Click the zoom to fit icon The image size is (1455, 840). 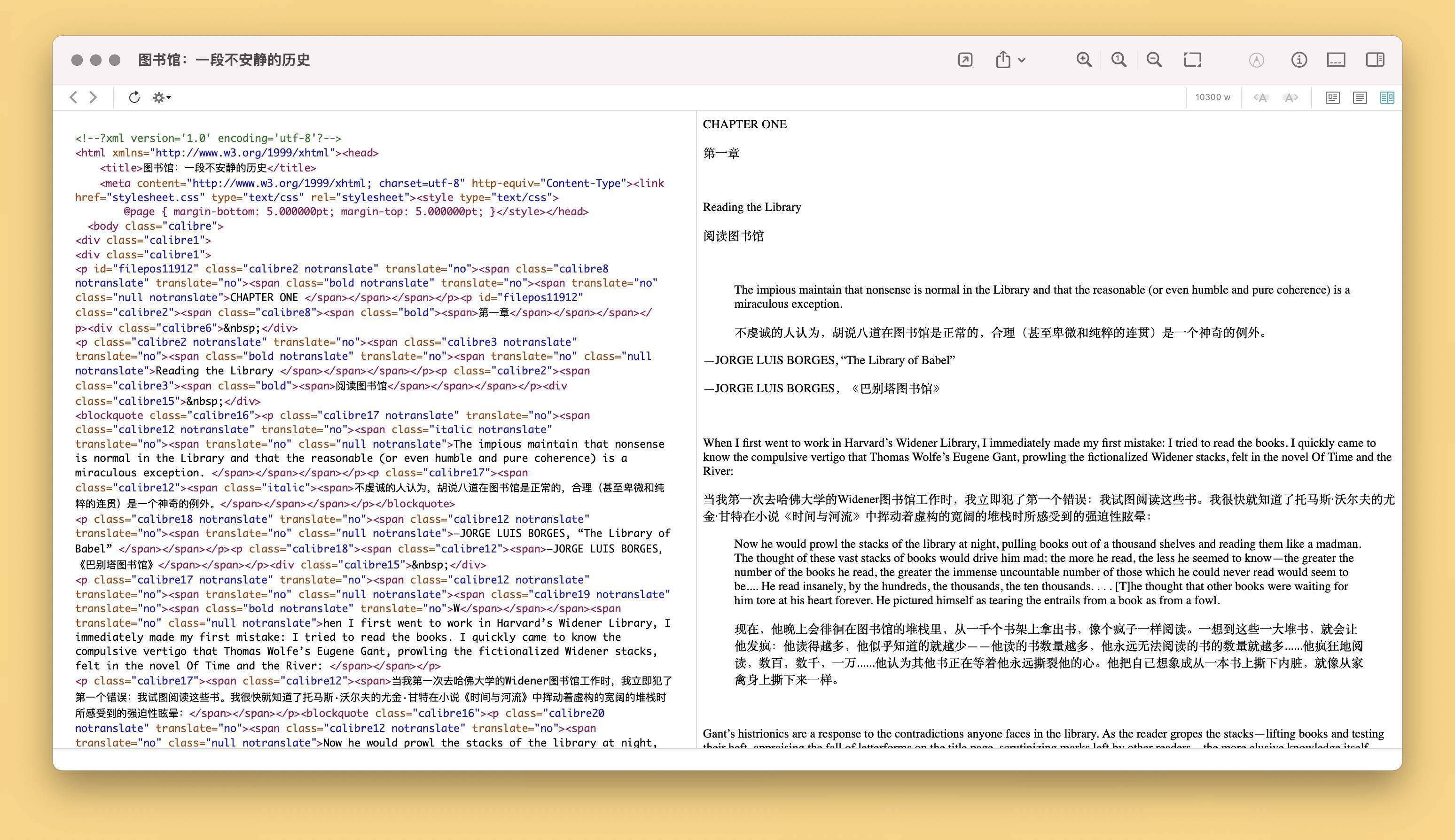(x=1192, y=60)
